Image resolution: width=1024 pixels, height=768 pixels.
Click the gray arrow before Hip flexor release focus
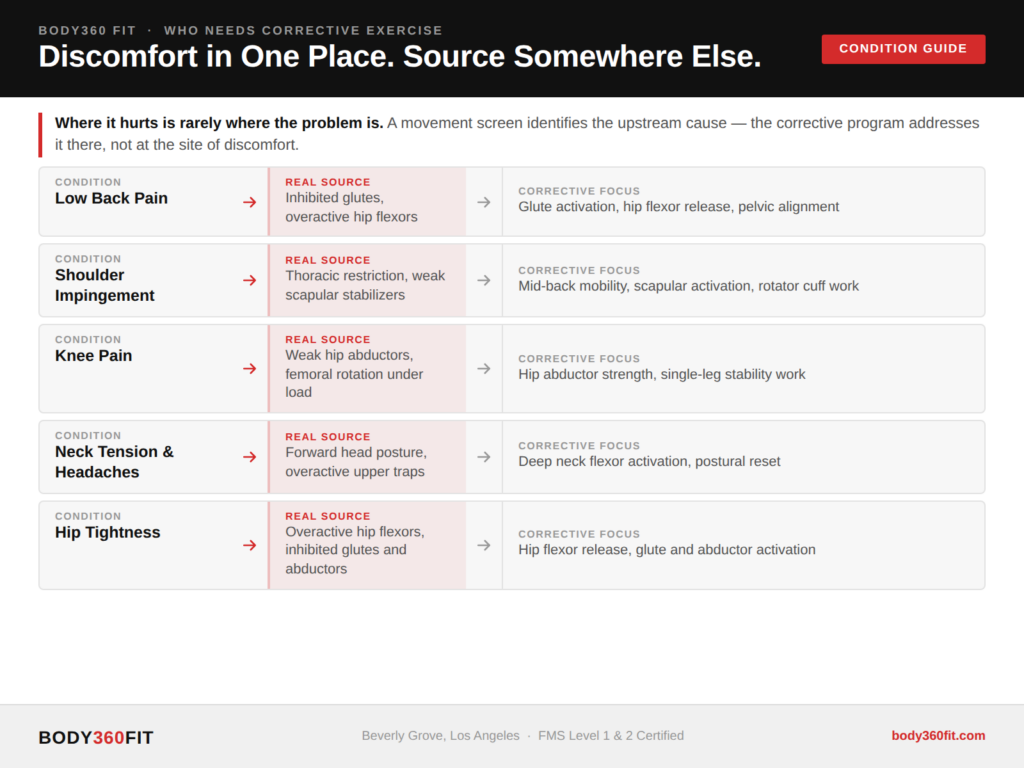pyautogui.click(x=484, y=545)
